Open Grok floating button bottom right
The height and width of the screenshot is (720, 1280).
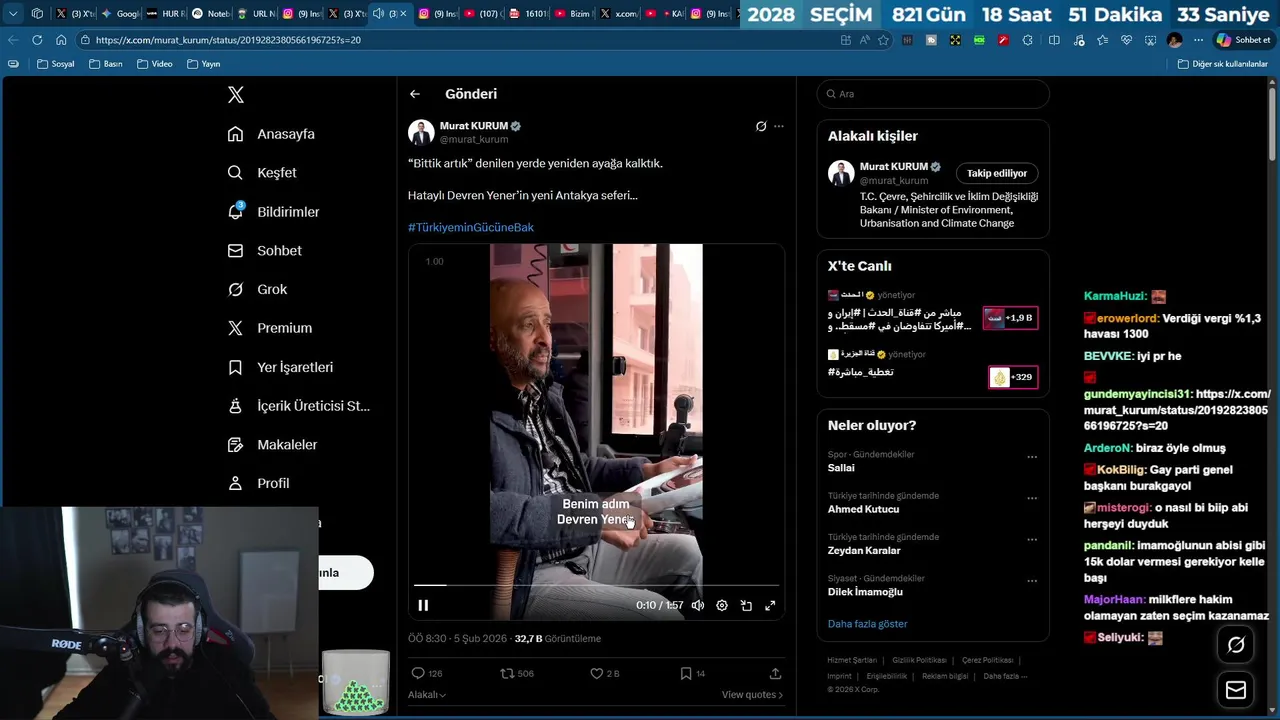pyautogui.click(x=1236, y=645)
